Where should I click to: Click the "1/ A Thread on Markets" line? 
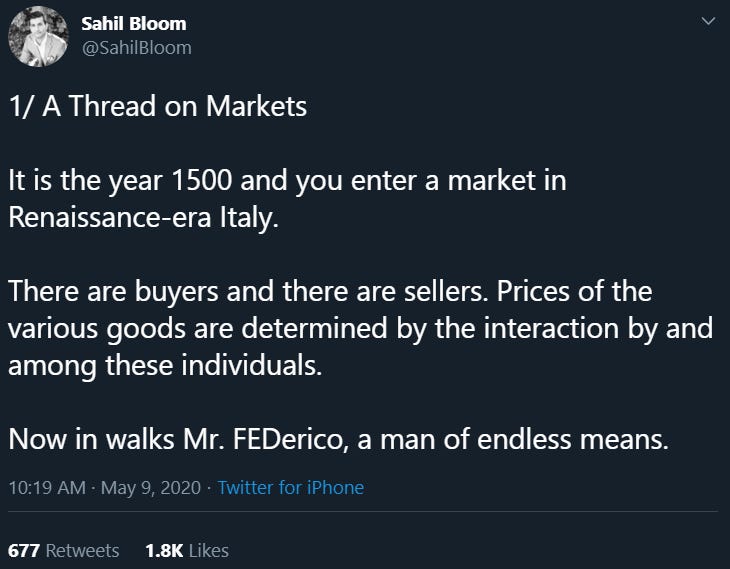click(x=157, y=107)
